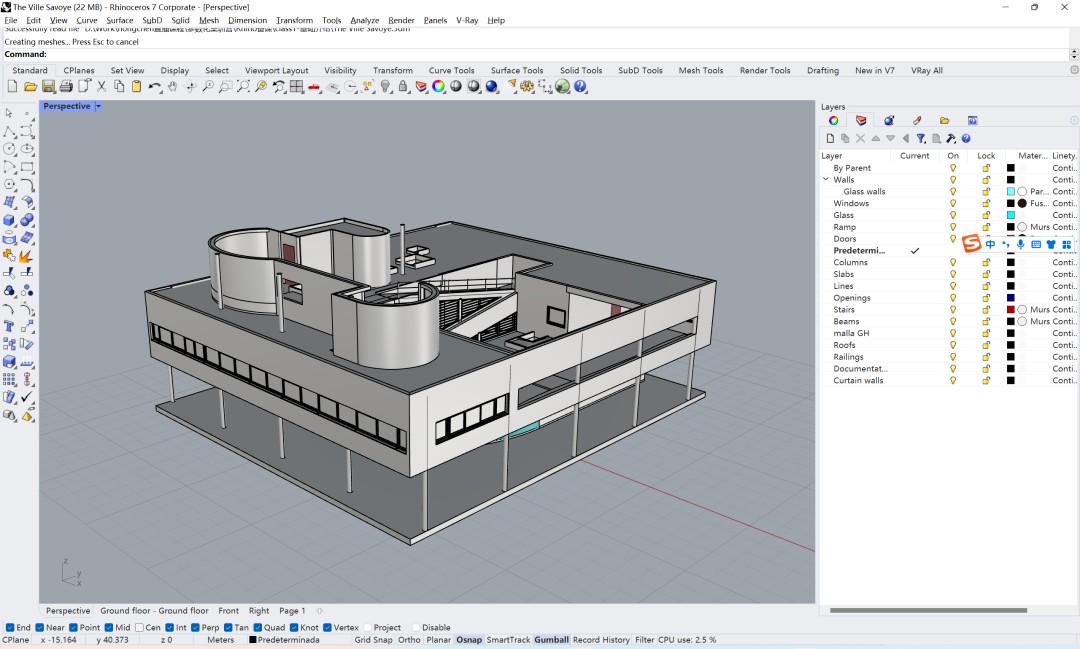Toggle Ortho in status bar
Image resolution: width=1080 pixels, height=649 pixels.
tap(409, 640)
